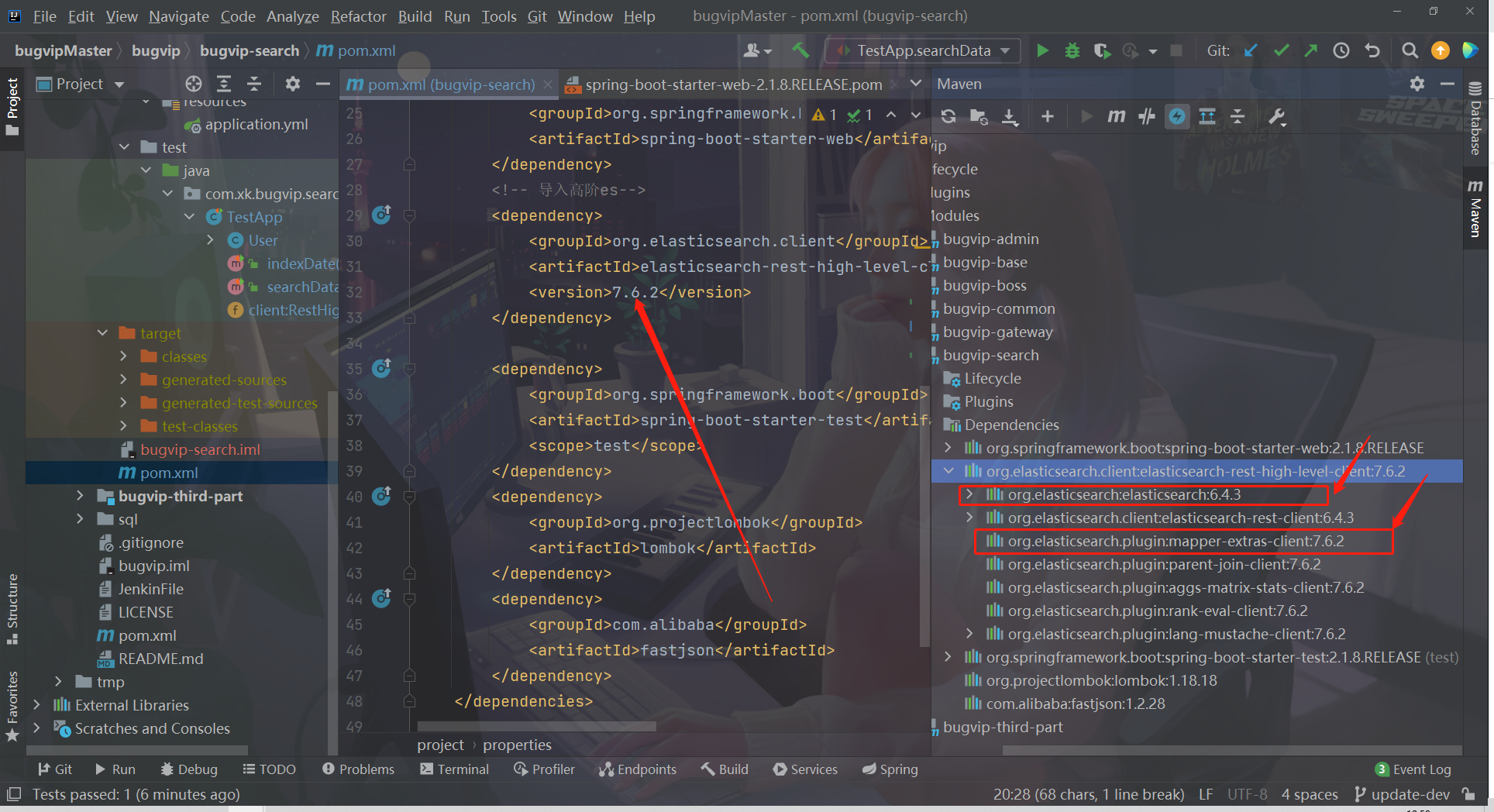Collapse the elasticsearch-rest-high-level-client dependency node
The width and height of the screenshot is (1494, 812).
pos(948,471)
